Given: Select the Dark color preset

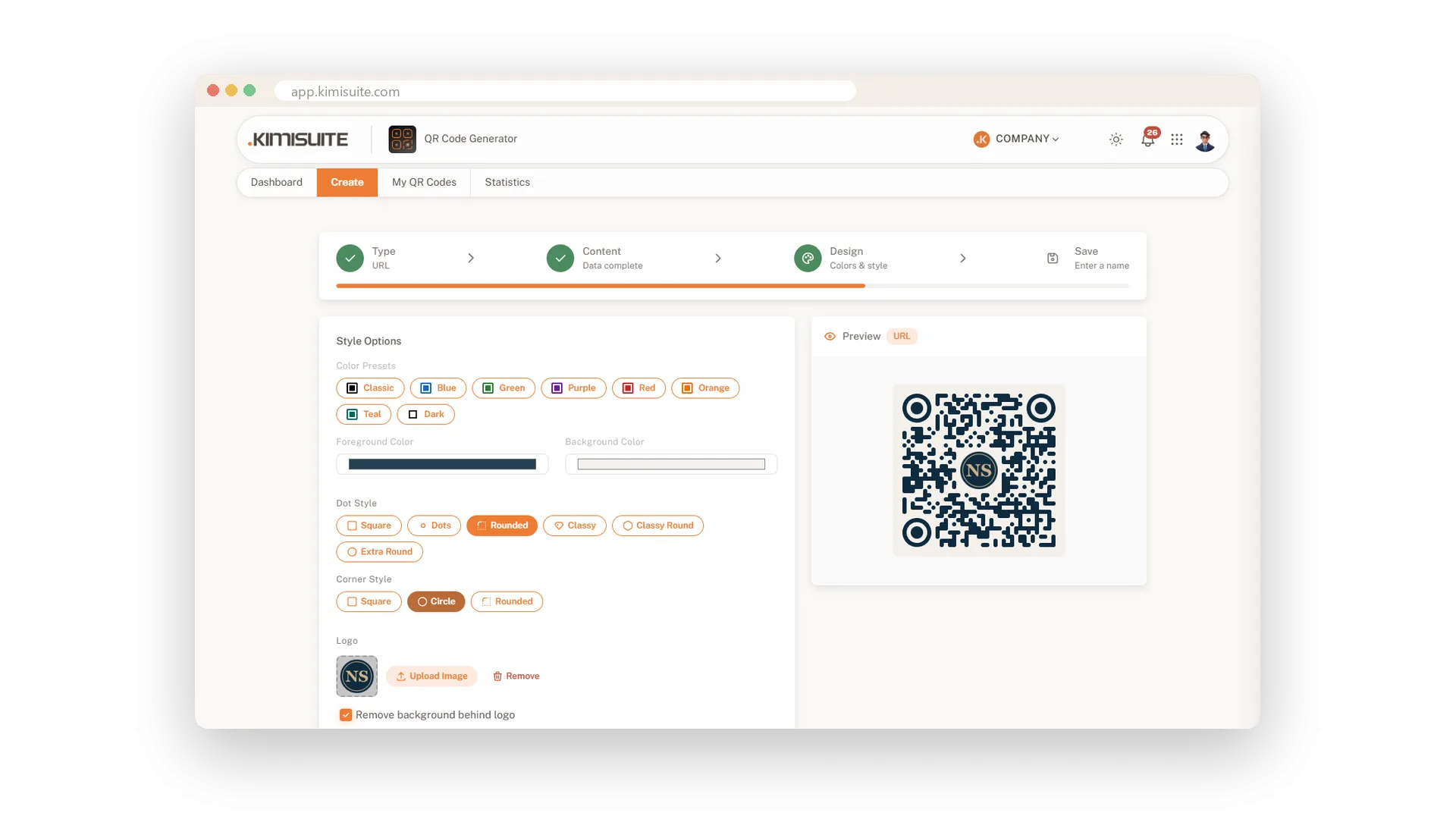Looking at the screenshot, I should [425, 415].
